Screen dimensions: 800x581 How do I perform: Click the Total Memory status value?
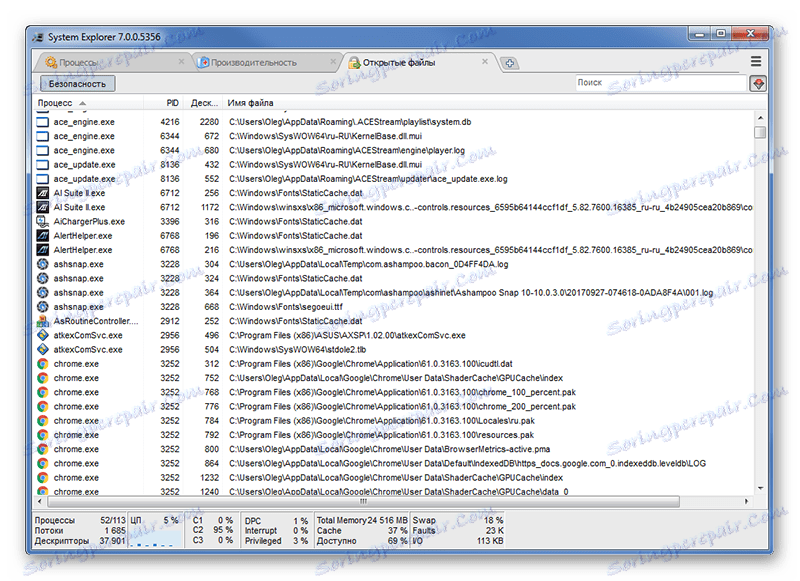pyautogui.click(x=386, y=521)
